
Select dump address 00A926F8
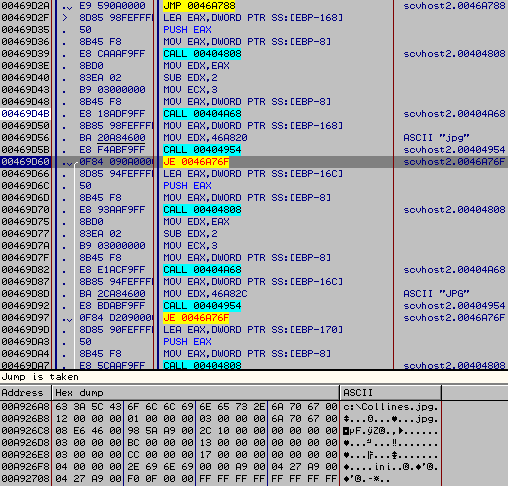tap(25, 467)
